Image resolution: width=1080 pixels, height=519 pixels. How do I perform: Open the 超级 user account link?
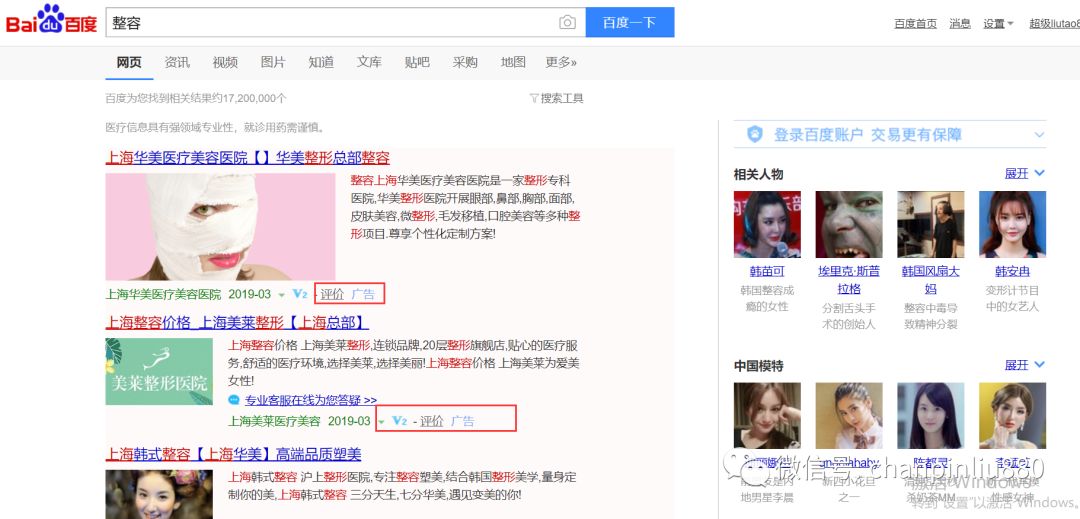(1054, 23)
